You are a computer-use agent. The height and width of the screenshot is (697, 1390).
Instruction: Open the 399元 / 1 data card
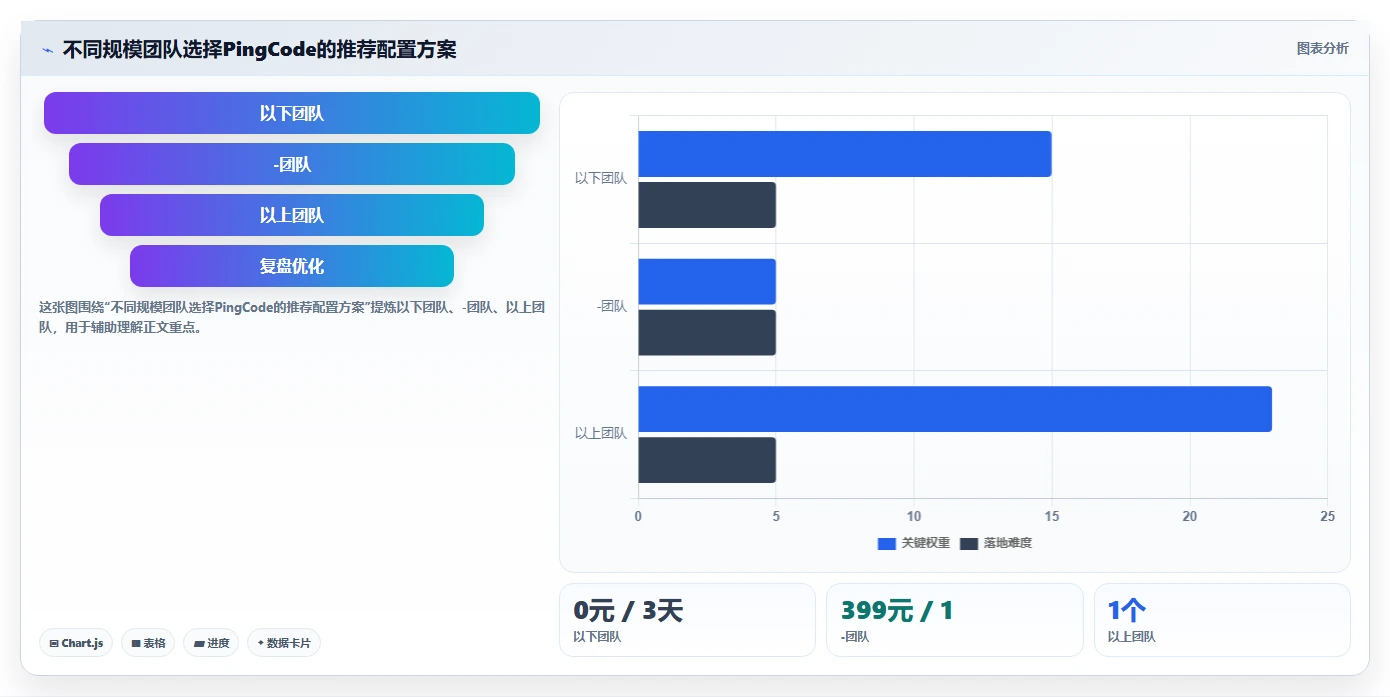955,620
